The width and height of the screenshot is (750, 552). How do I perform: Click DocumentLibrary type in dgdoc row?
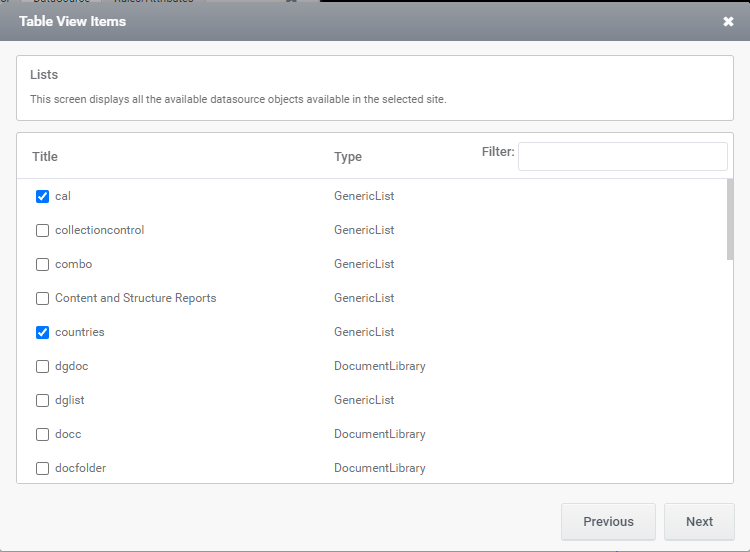coord(380,366)
